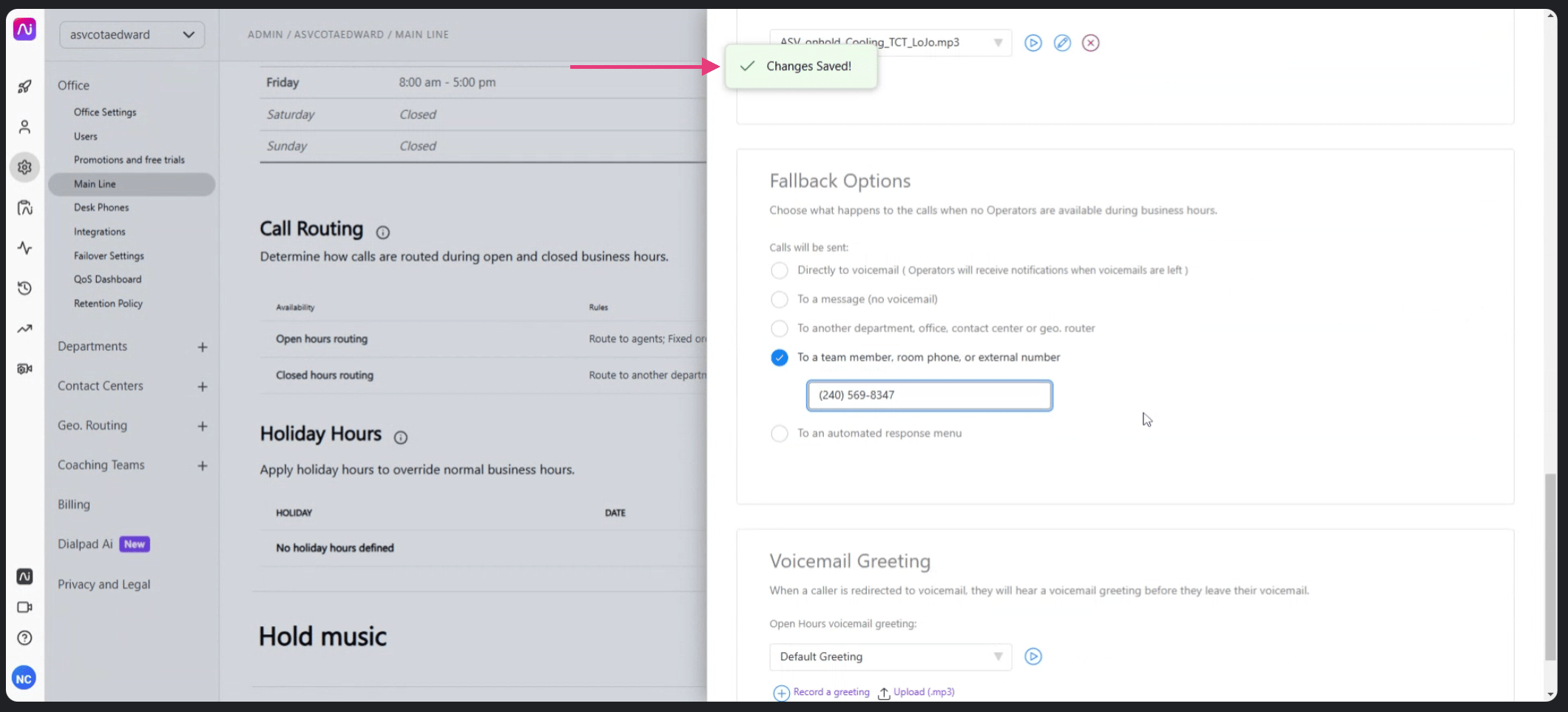
Task: Select Main Line in the sidebar
Action: click(x=132, y=184)
